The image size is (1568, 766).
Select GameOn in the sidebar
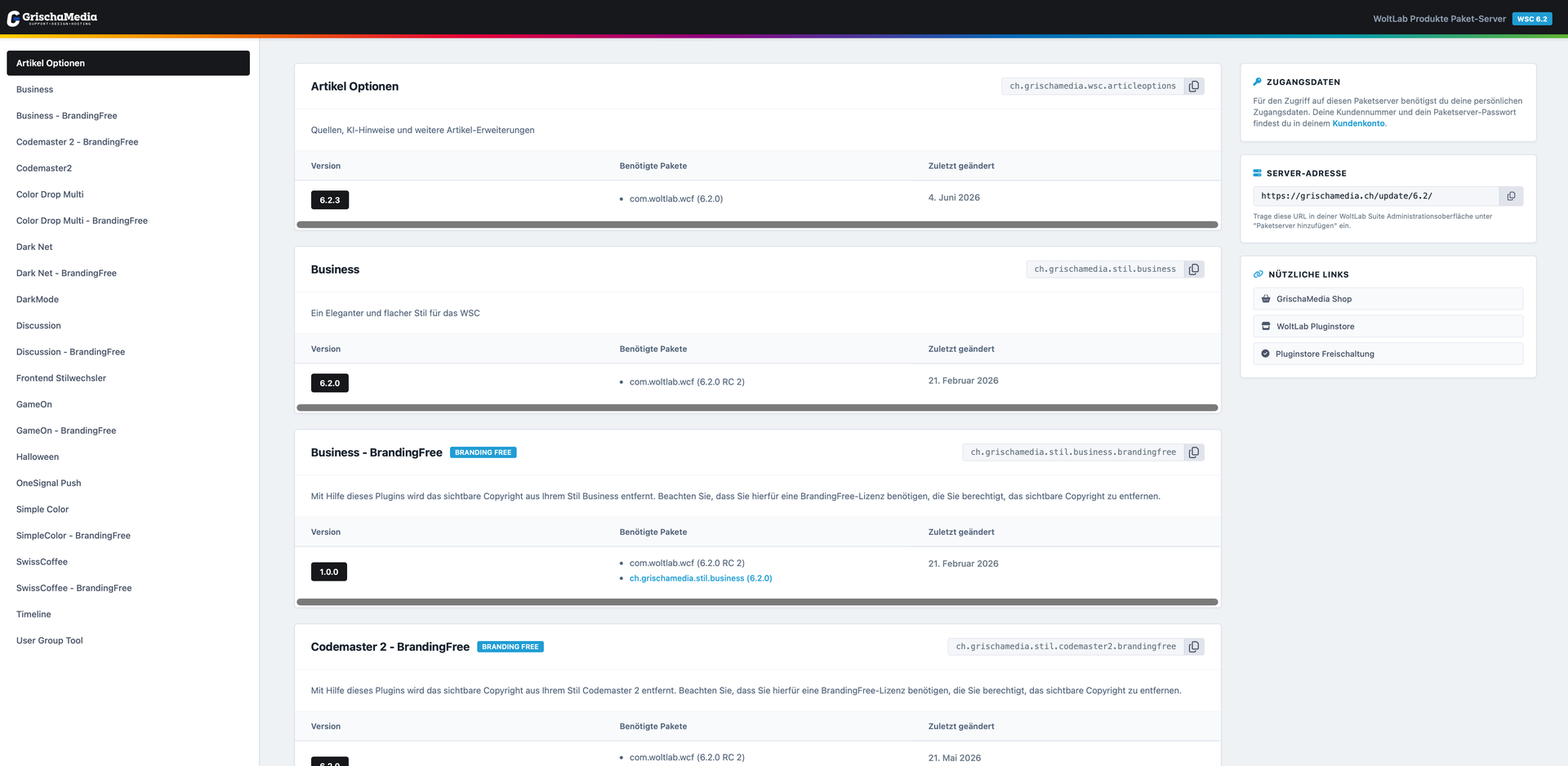coord(128,404)
